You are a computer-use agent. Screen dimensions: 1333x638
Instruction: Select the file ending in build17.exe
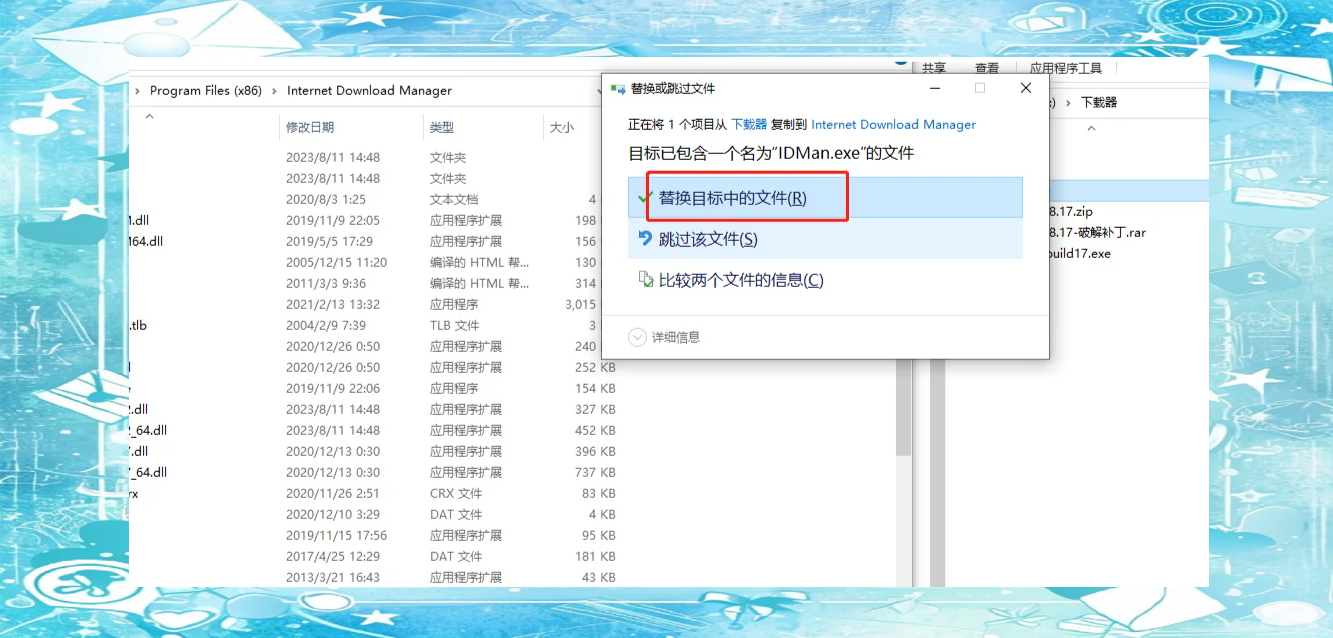click(1079, 254)
